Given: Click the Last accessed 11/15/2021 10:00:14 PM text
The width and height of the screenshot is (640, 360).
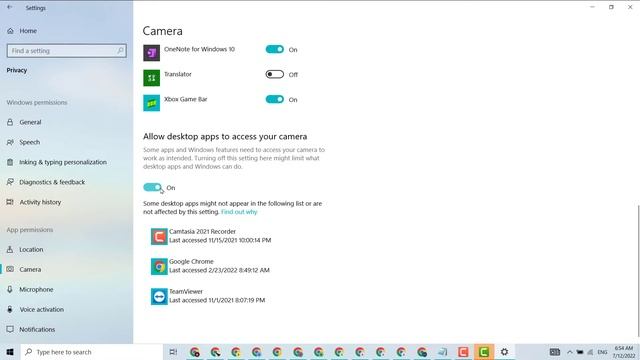Looking at the screenshot, I should pyautogui.click(x=220, y=240).
